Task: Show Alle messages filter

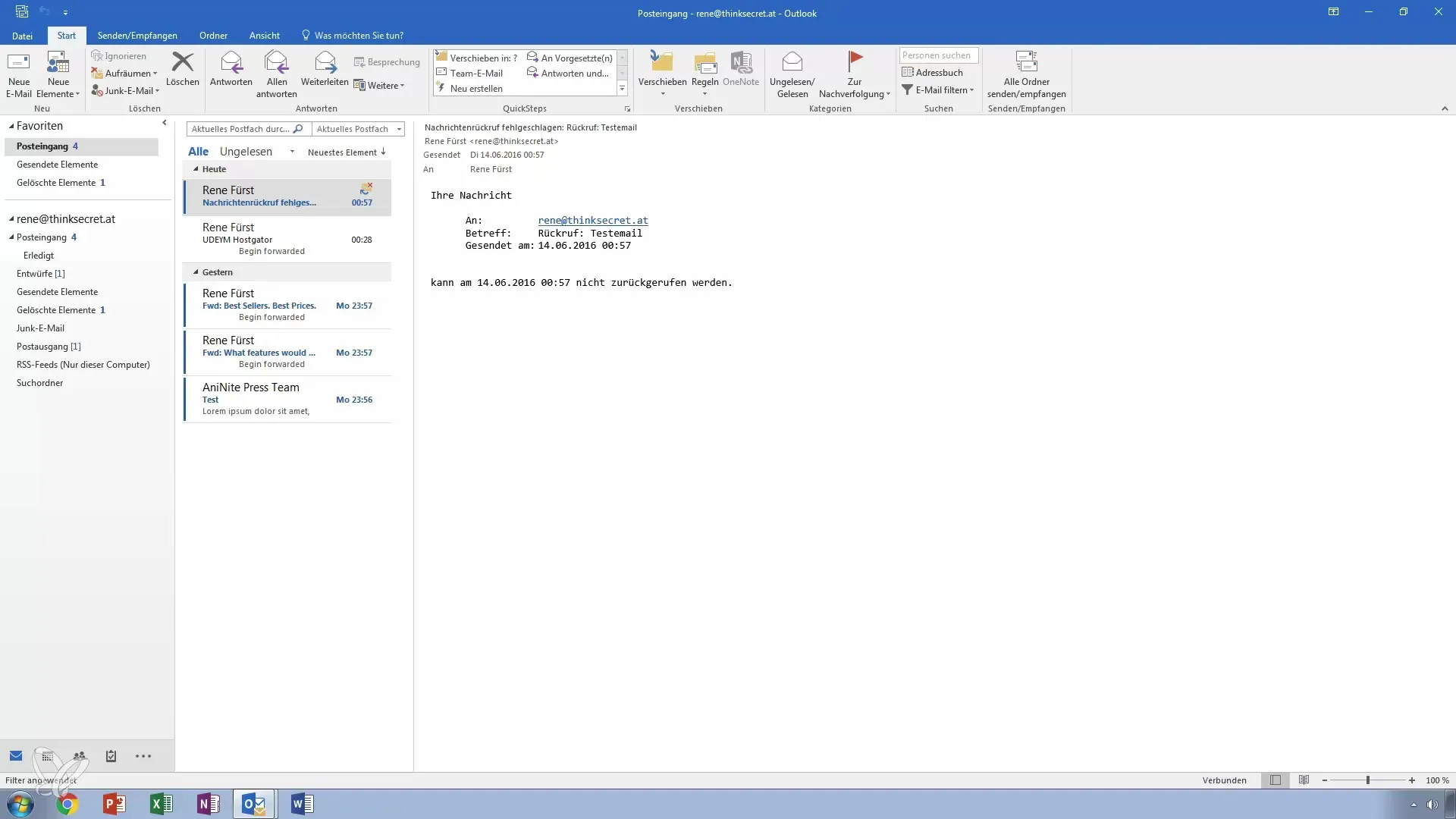Action: 198,152
